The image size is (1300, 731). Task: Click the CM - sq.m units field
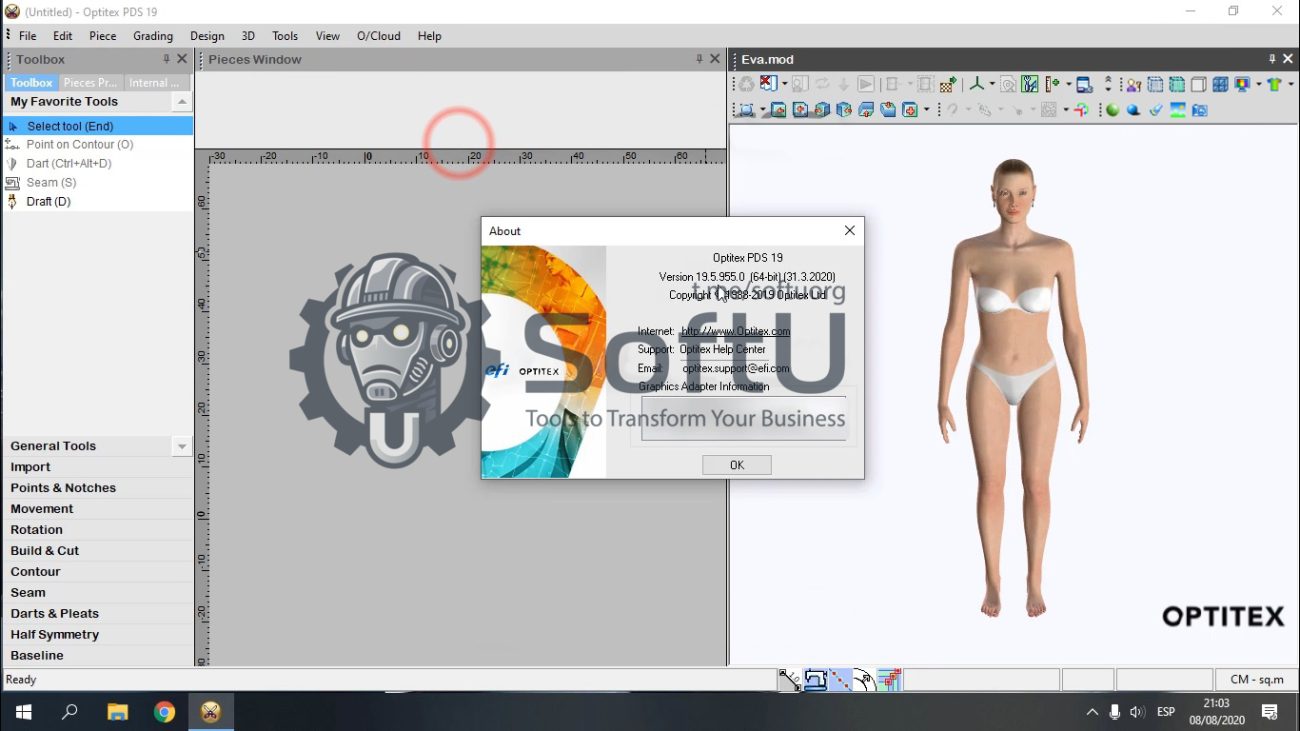(x=1257, y=680)
